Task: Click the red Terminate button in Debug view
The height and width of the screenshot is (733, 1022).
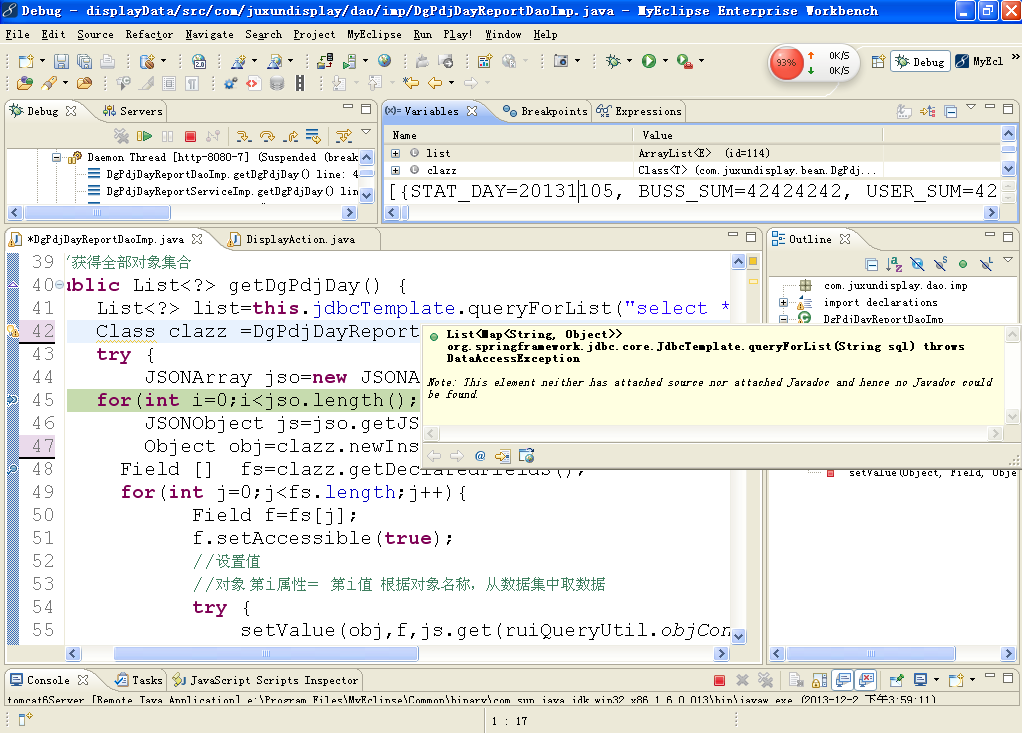Action: [190, 136]
